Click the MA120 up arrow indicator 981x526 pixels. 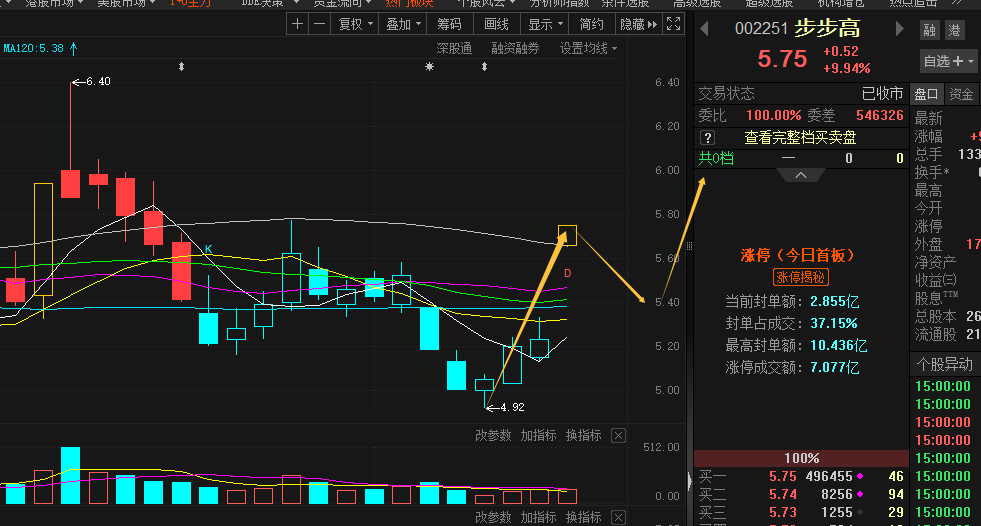74,48
